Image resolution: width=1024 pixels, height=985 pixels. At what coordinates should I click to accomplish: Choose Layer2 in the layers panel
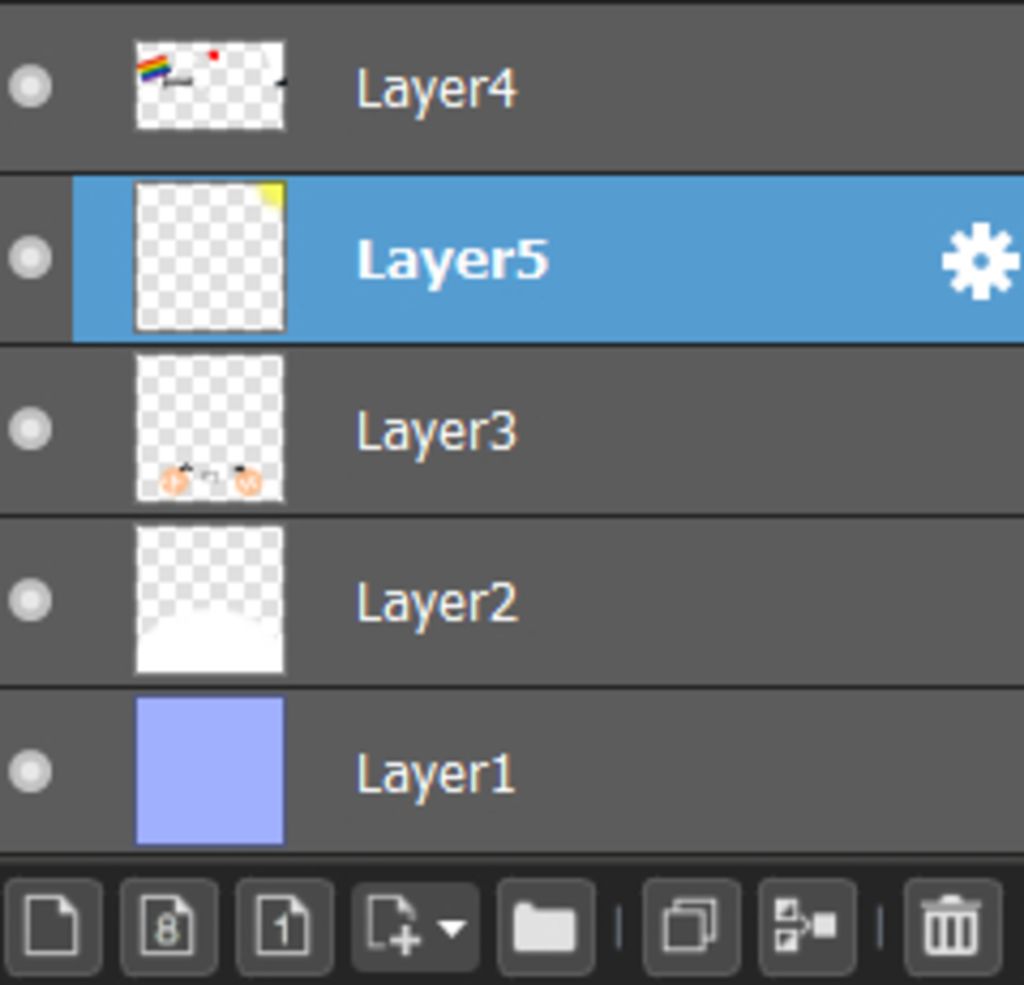[x=436, y=603]
